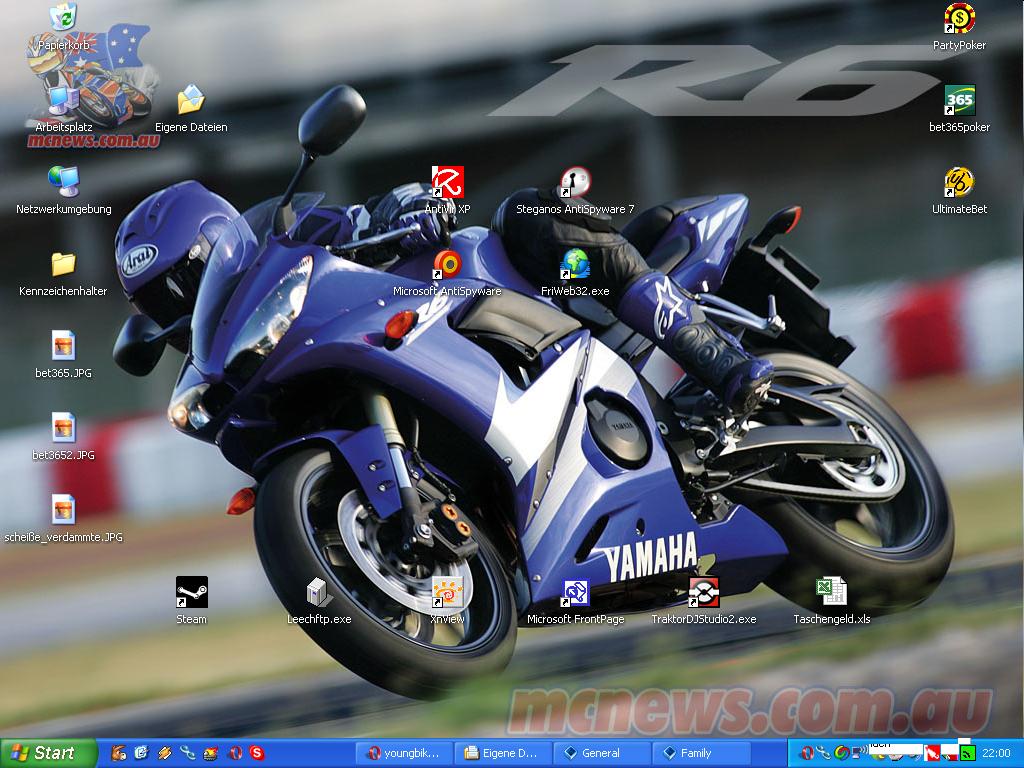Viewport: 1024px width, 768px height.
Task: Click the Opera icon in system tray
Action: point(807,753)
